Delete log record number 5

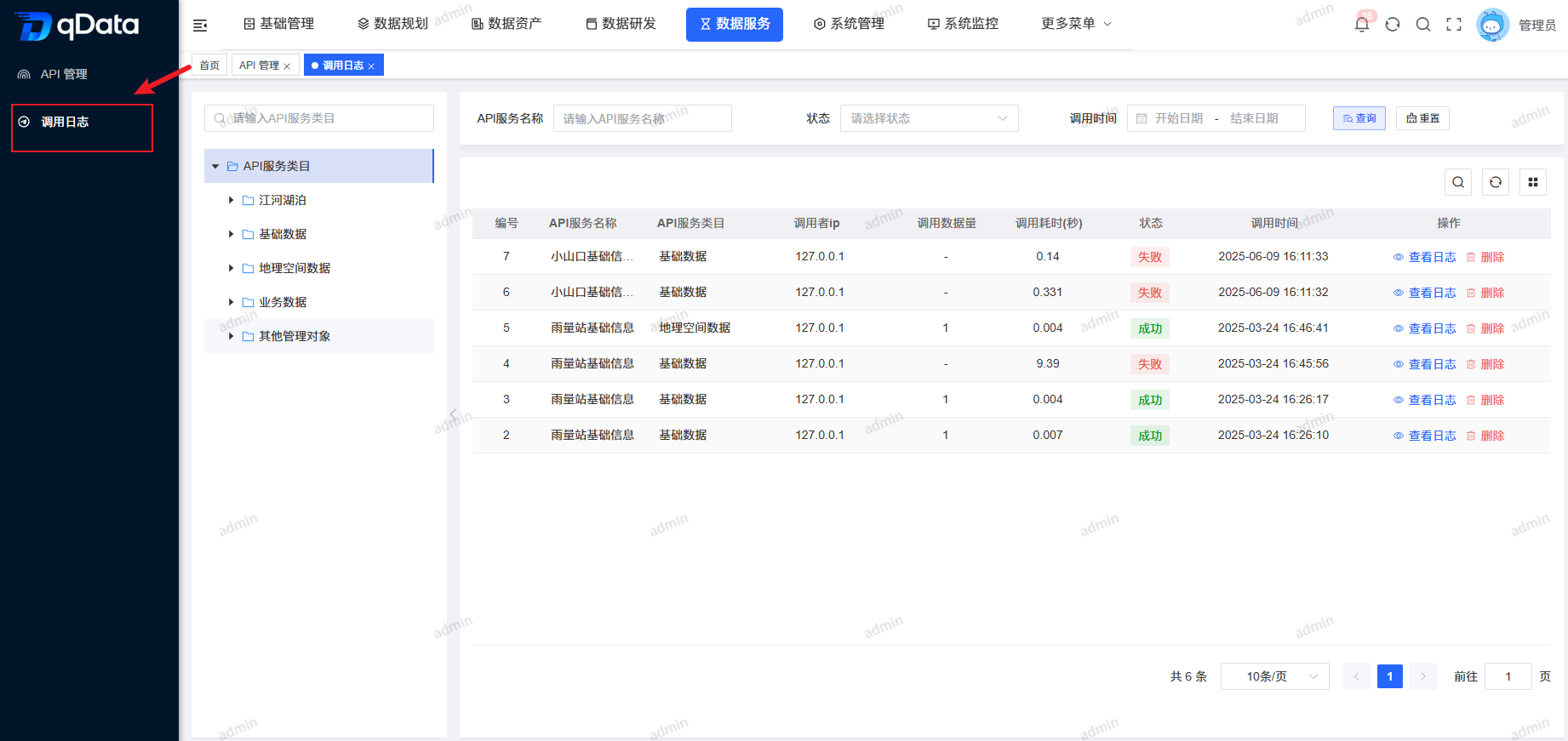click(1485, 328)
